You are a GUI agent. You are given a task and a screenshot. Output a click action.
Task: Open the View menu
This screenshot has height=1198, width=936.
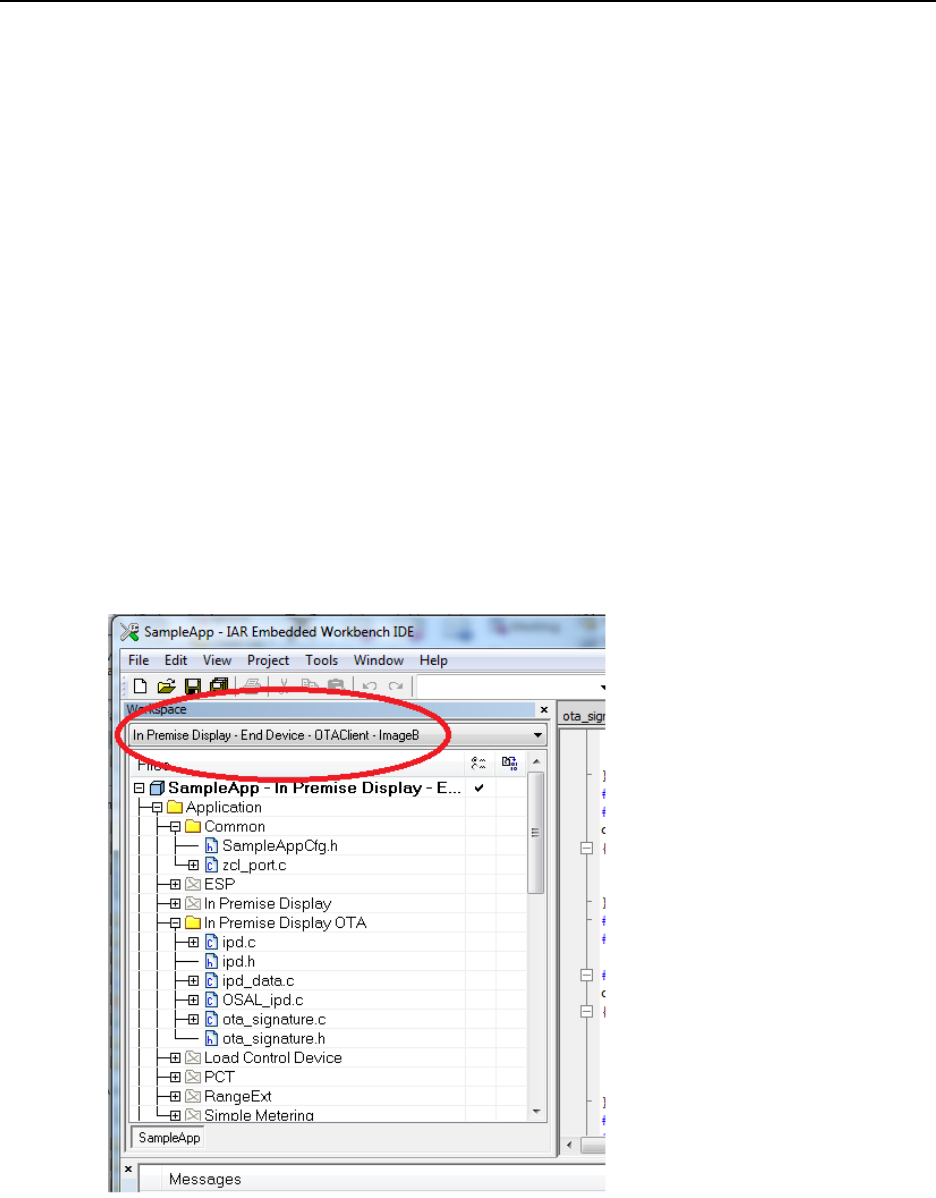click(217, 660)
